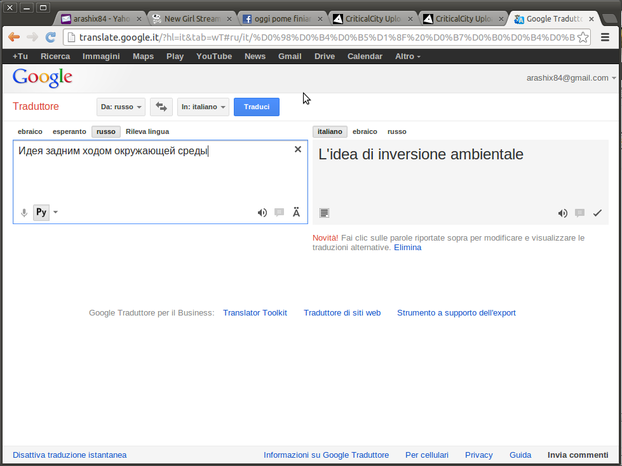Click the browser forward arrow
Image resolution: width=622 pixels, height=466 pixels.
pyautogui.click(x=32, y=37)
